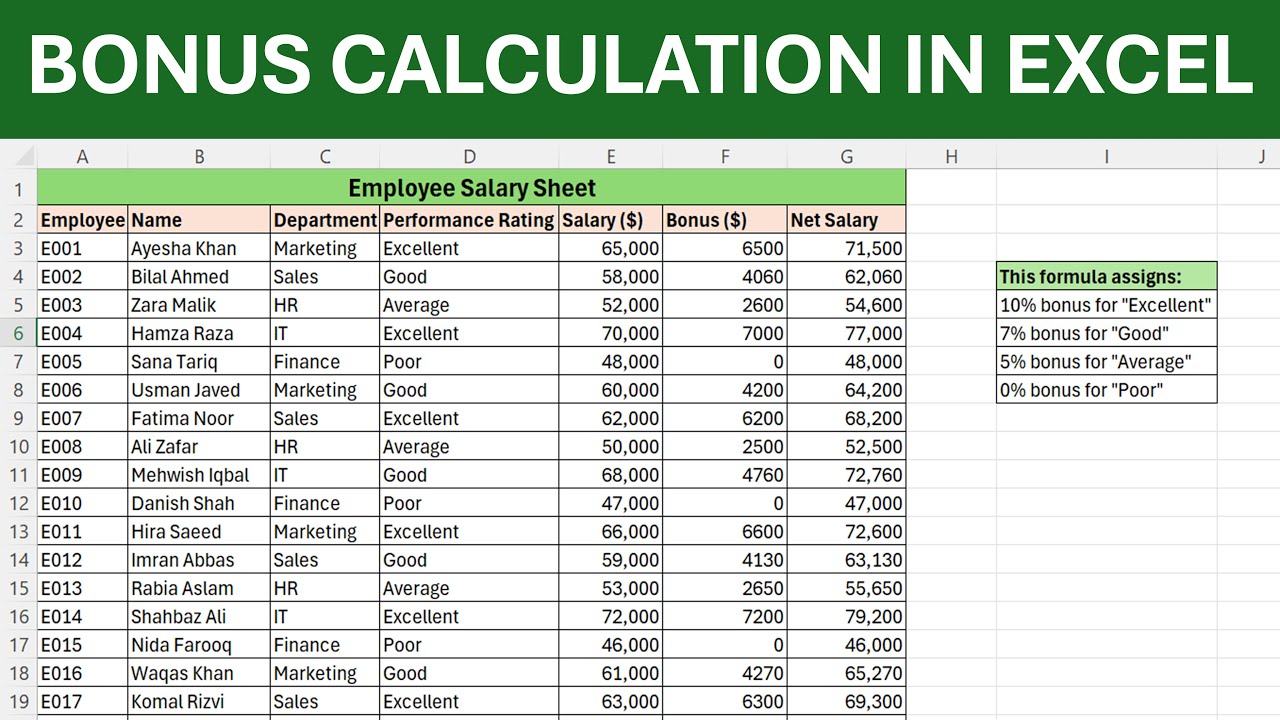Viewport: 1280px width, 720px height.
Task: Select the column I header
Action: (x=1107, y=156)
